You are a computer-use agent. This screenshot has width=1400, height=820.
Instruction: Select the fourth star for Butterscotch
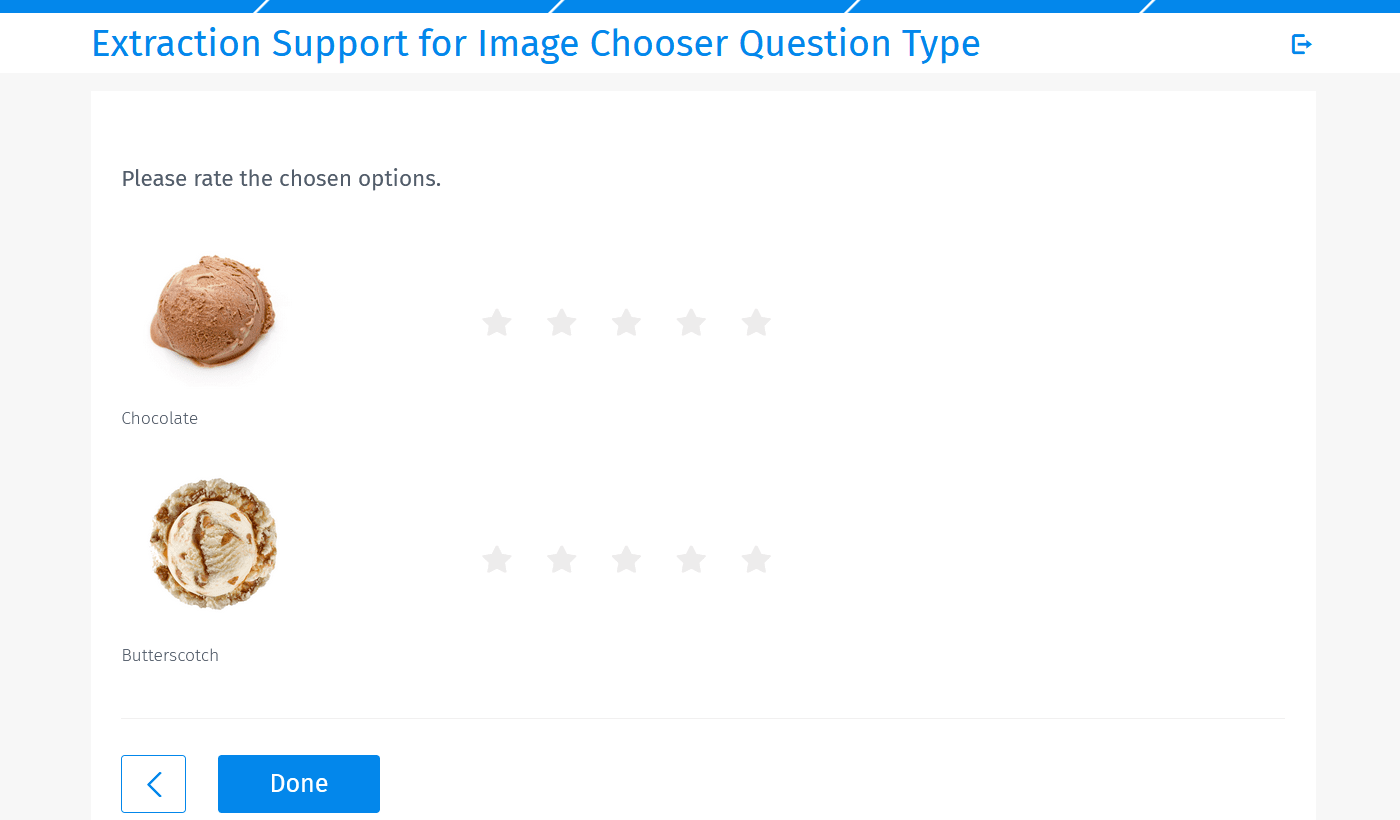point(691,559)
